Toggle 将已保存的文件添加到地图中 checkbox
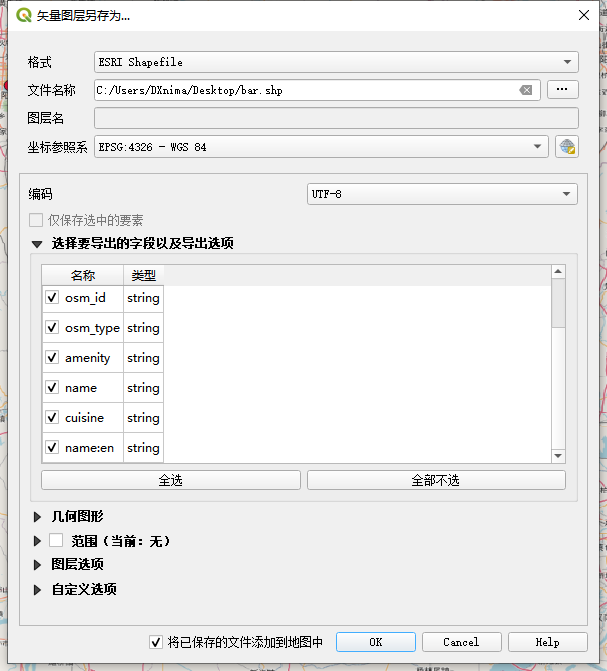 (x=156, y=642)
